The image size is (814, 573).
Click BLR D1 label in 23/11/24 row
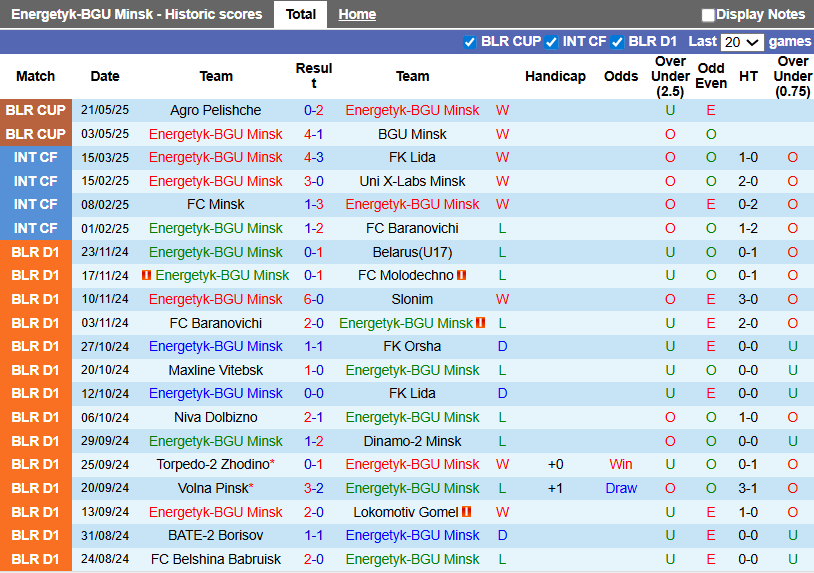pyautogui.click(x=35, y=252)
